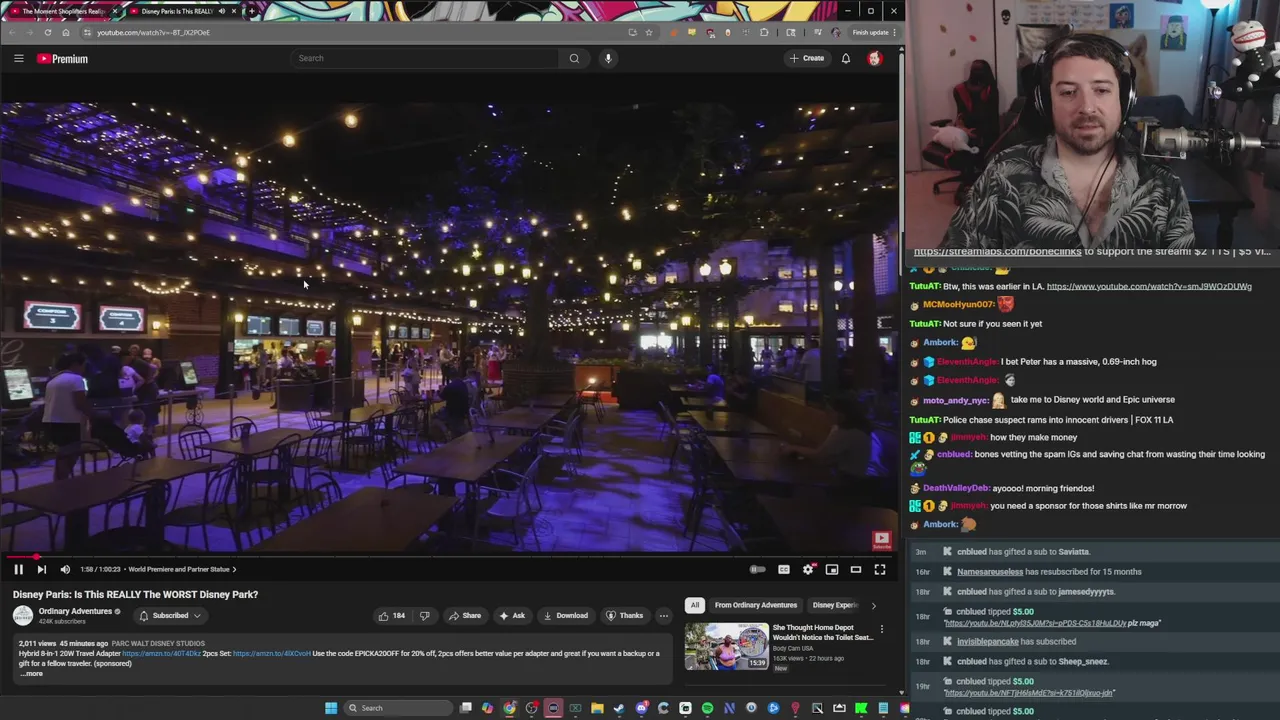This screenshot has height=720, width=1280.
Task: Open Home Depot toilet seat video thumbnail
Action: point(726,646)
